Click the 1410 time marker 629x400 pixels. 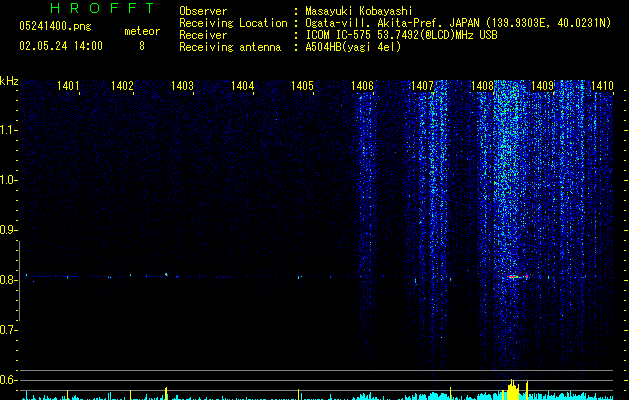coord(603,85)
